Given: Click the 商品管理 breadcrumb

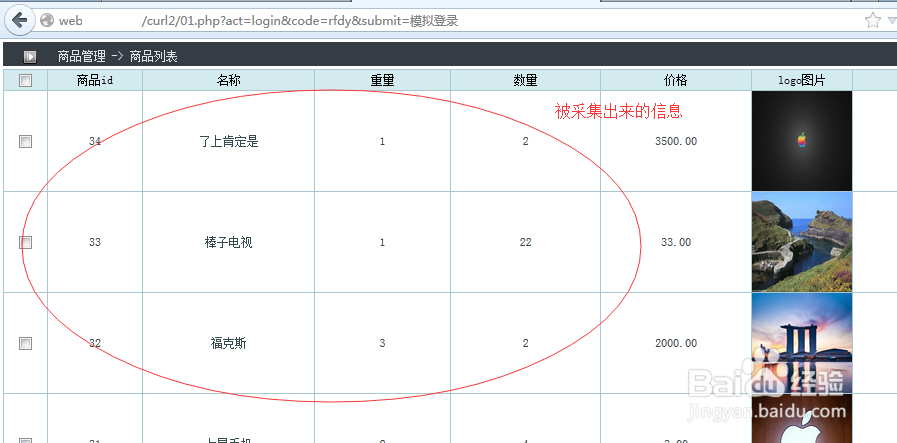Looking at the screenshot, I should [82, 57].
